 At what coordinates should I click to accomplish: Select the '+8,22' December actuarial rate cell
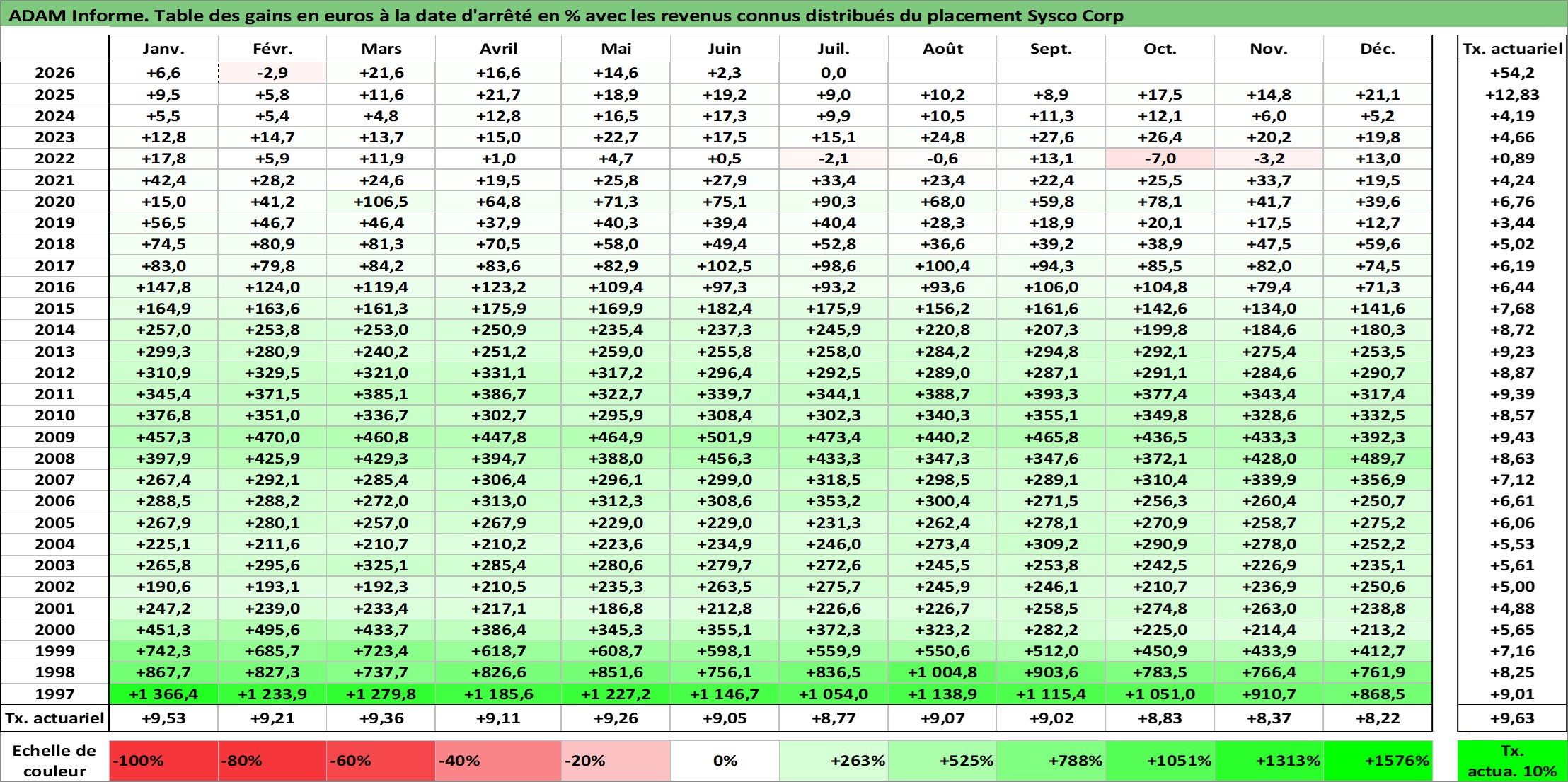1378,718
